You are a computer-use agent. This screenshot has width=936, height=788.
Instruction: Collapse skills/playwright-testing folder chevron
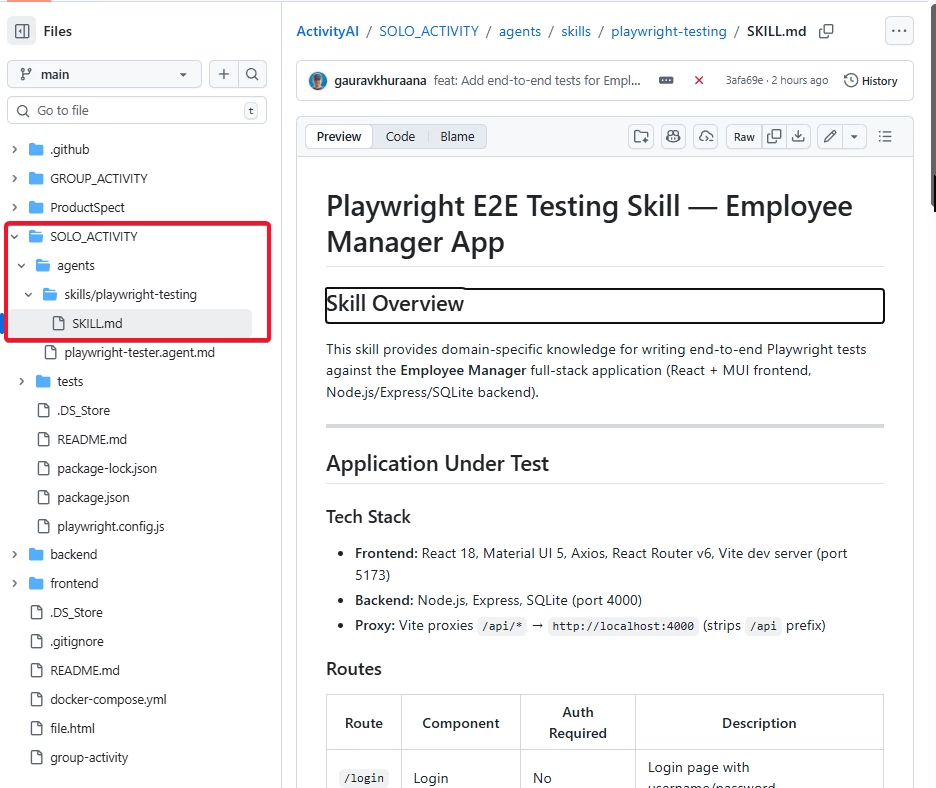tap(29, 294)
